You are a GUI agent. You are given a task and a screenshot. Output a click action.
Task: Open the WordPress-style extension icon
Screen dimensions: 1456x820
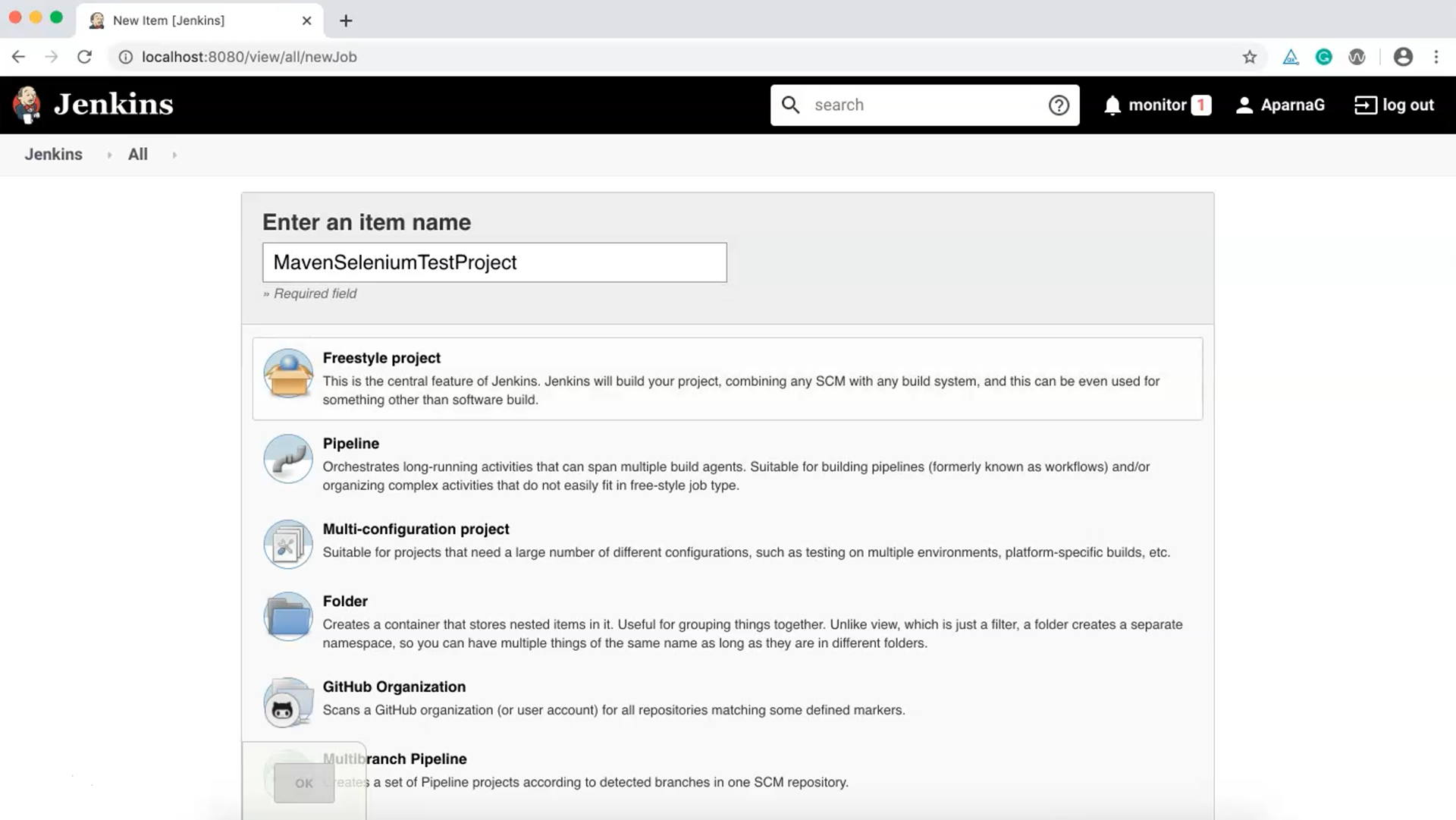[x=1357, y=57]
